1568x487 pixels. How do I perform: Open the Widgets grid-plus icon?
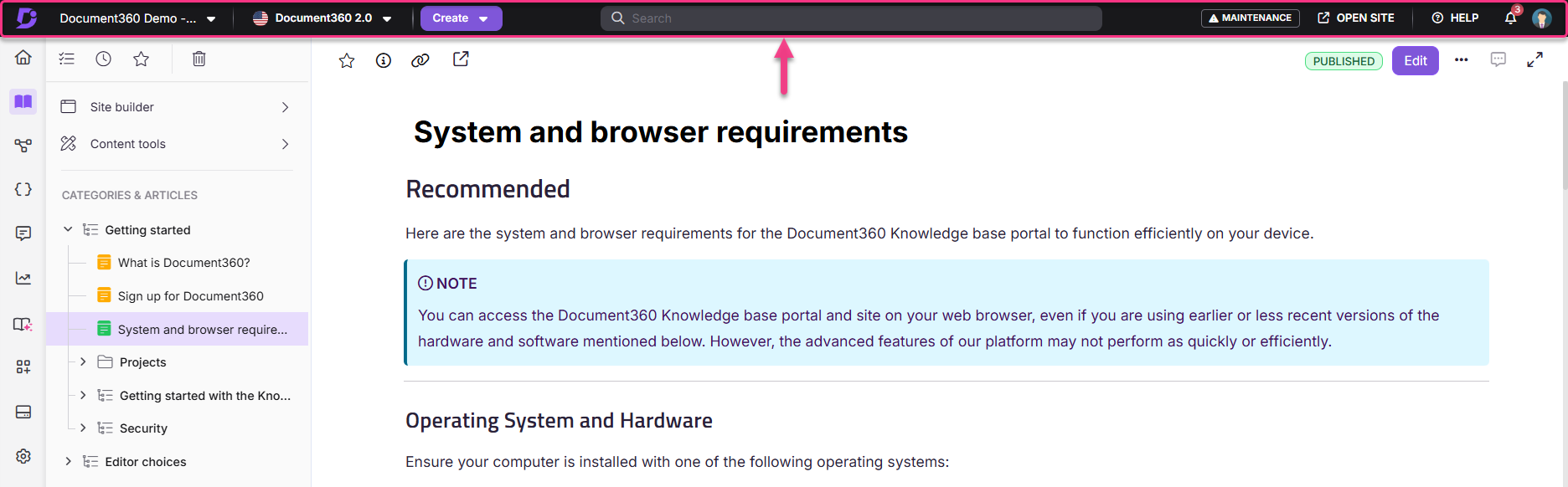click(x=23, y=367)
